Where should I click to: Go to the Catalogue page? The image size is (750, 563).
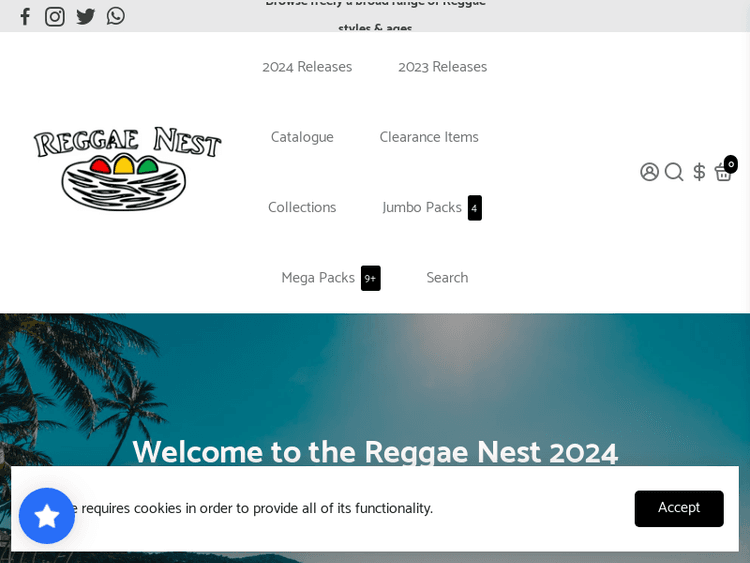tap(302, 137)
